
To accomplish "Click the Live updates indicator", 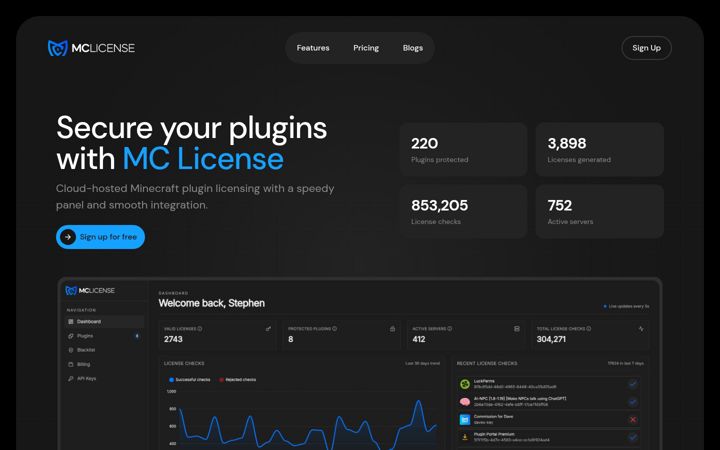I will pos(626,306).
